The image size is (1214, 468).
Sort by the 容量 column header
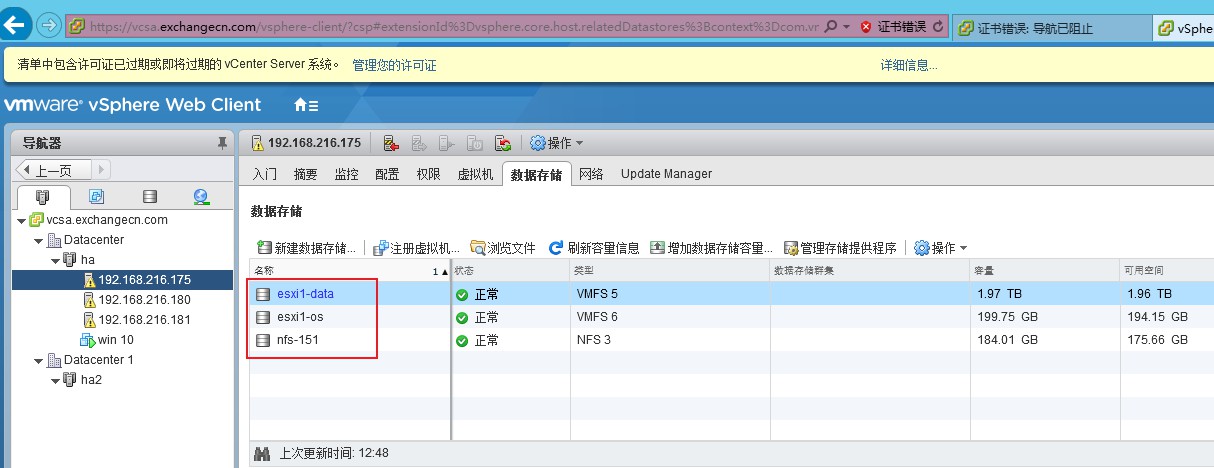[1044, 271]
